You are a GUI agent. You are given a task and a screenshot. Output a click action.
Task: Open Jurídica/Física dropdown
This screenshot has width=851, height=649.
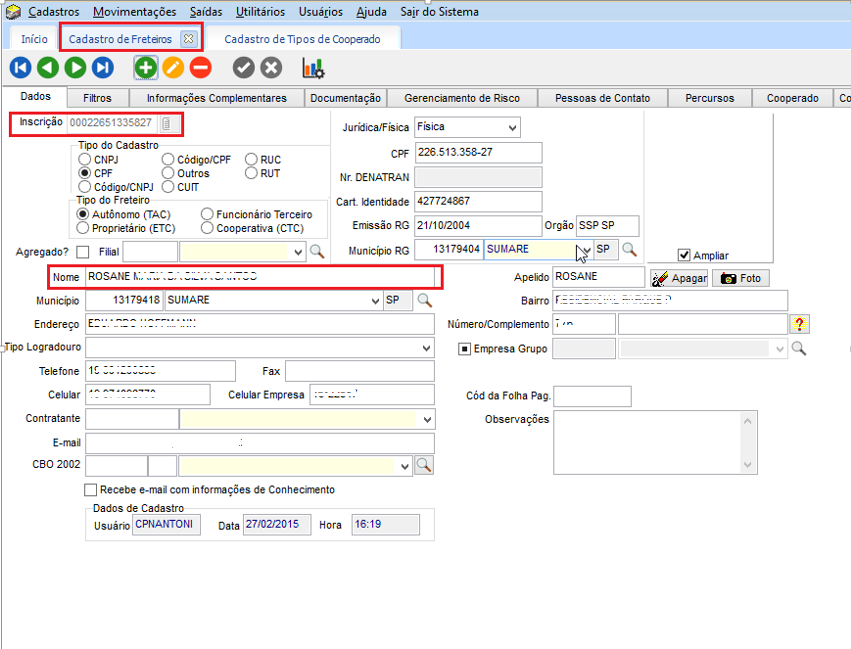[512, 128]
